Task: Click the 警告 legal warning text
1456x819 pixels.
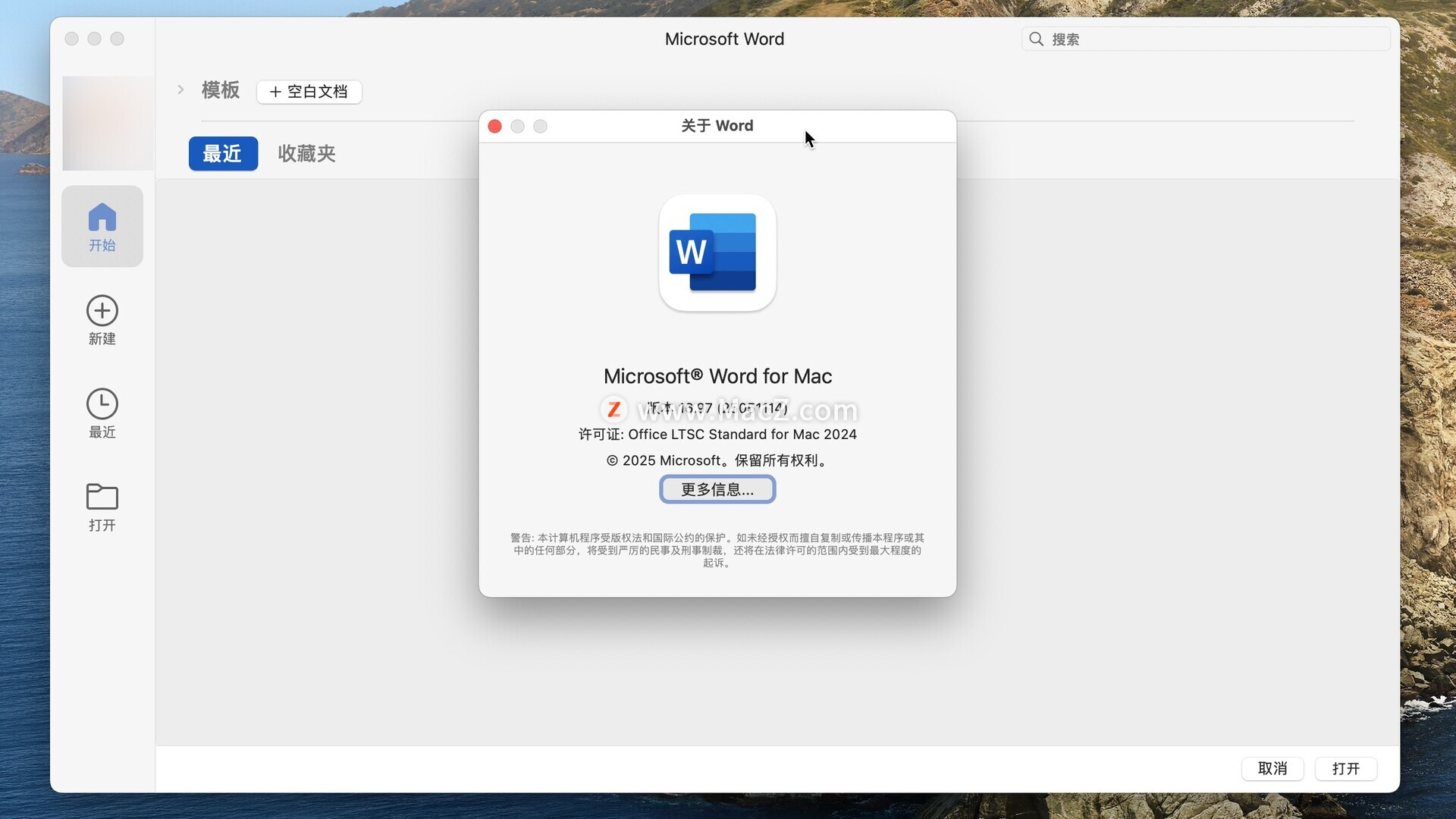Action: [x=717, y=550]
